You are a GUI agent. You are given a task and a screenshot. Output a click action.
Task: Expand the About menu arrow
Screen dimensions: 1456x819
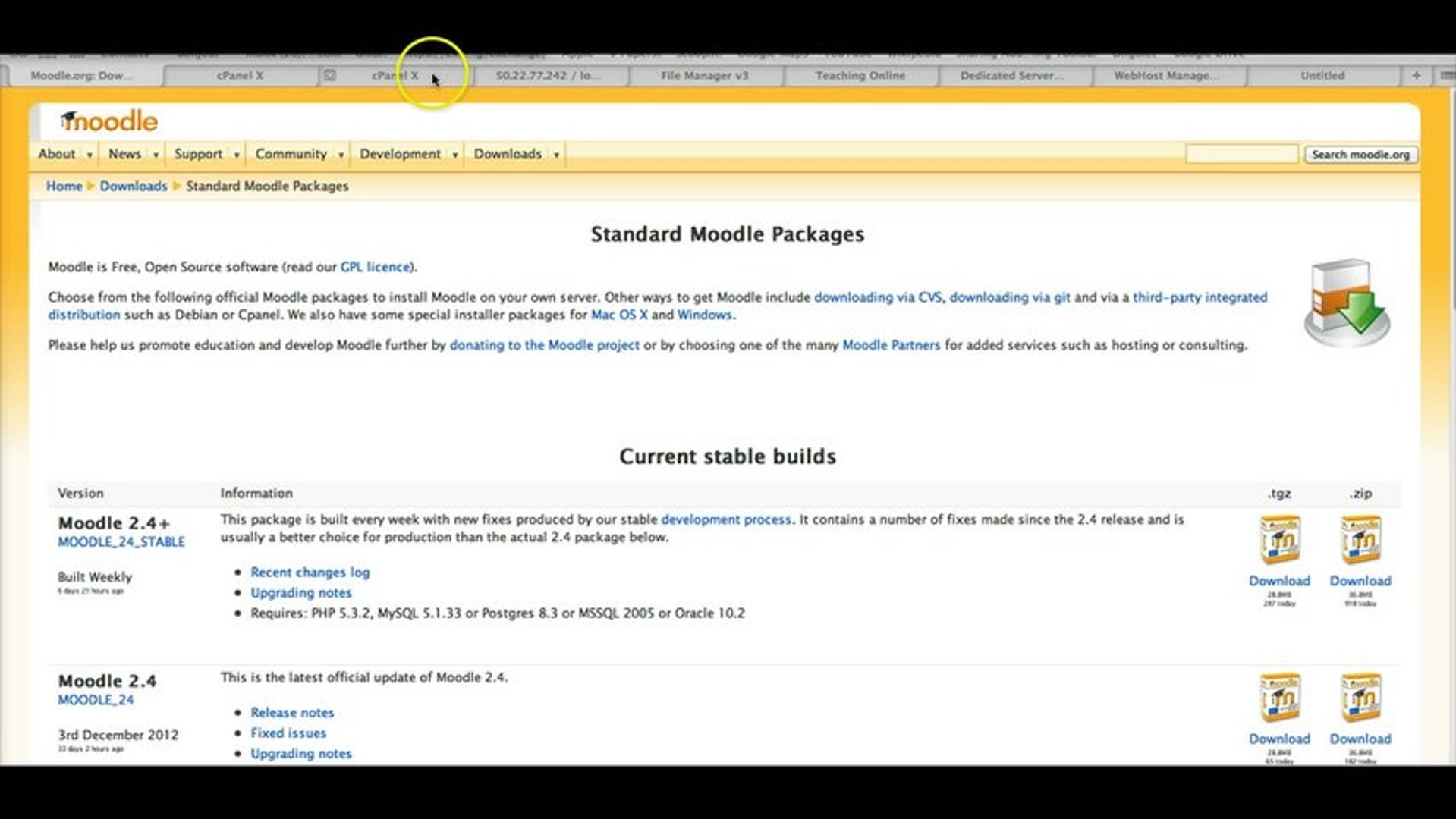90,155
